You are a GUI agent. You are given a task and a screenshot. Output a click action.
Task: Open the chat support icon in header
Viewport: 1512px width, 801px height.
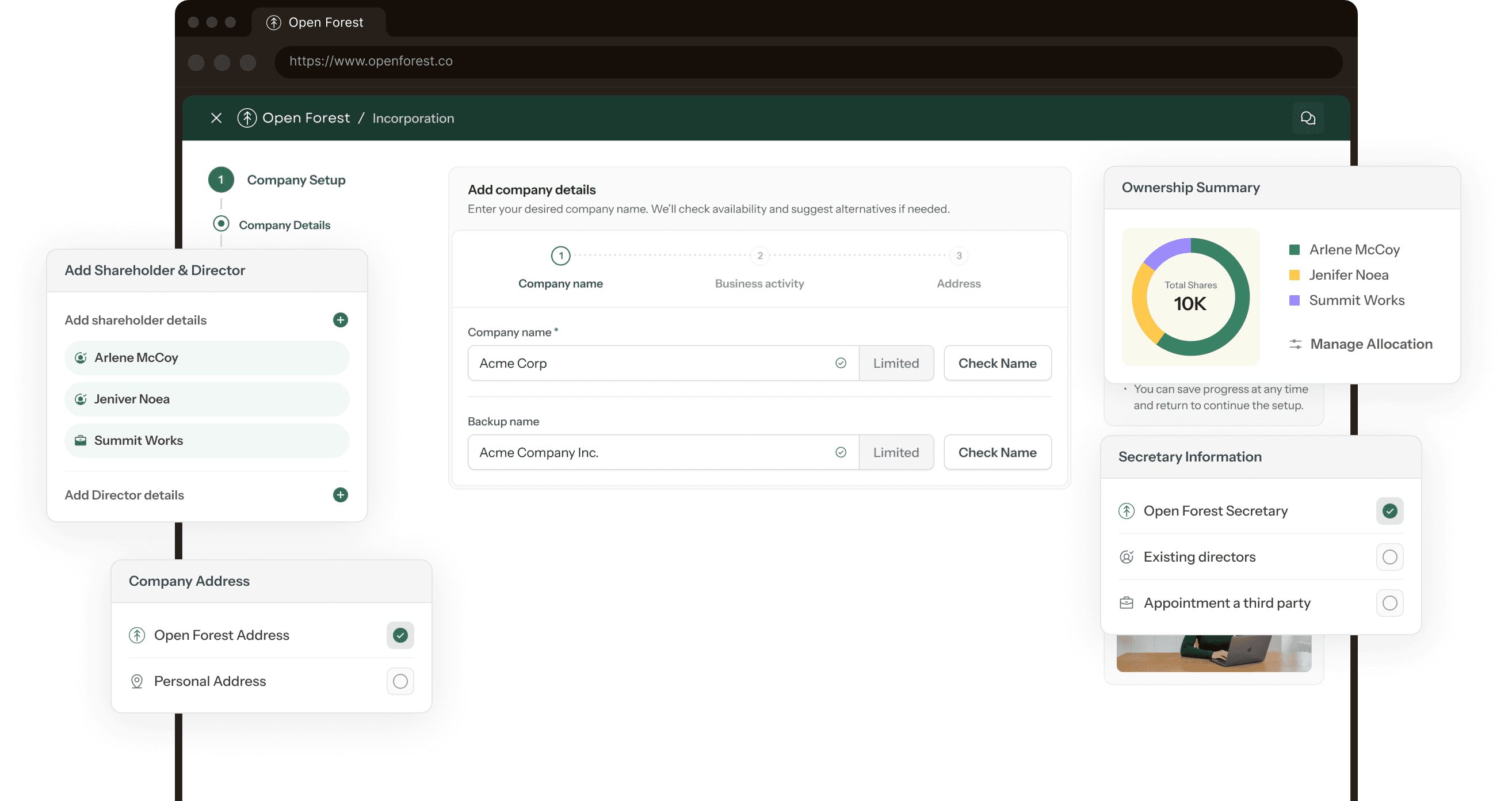coord(1307,118)
